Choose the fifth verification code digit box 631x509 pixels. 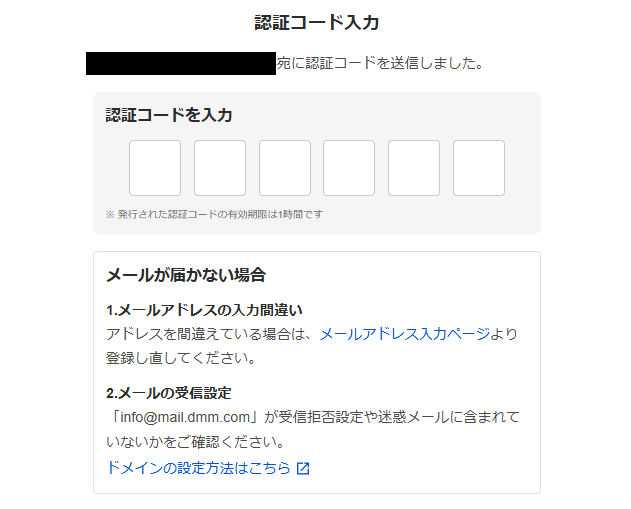click(414, 168)
